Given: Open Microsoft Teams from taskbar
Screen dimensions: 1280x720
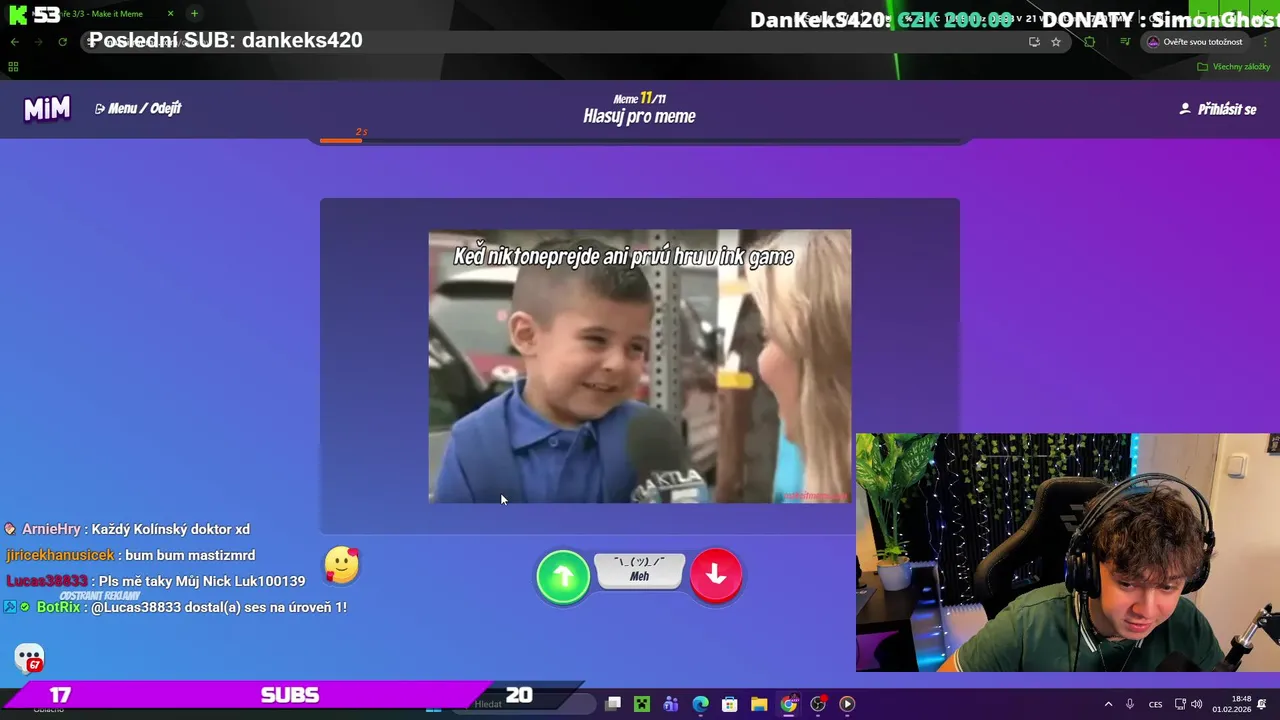Looking at the screenshot, I should pyautogui.click(x=671, y=704).
